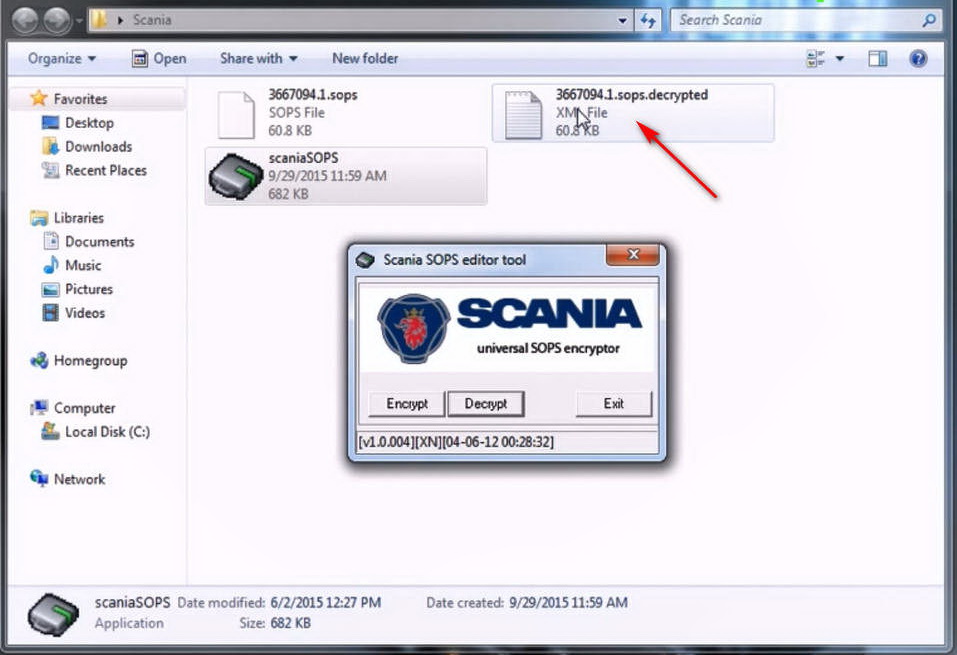Select Desktop in Favorites

click(x=89, y=123)
